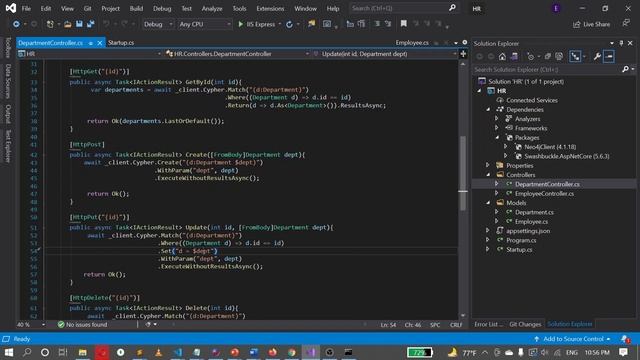640x360 pixels.
Task: Click the account avatar badge
Action: pyautogui.click(x=556, y=8)
